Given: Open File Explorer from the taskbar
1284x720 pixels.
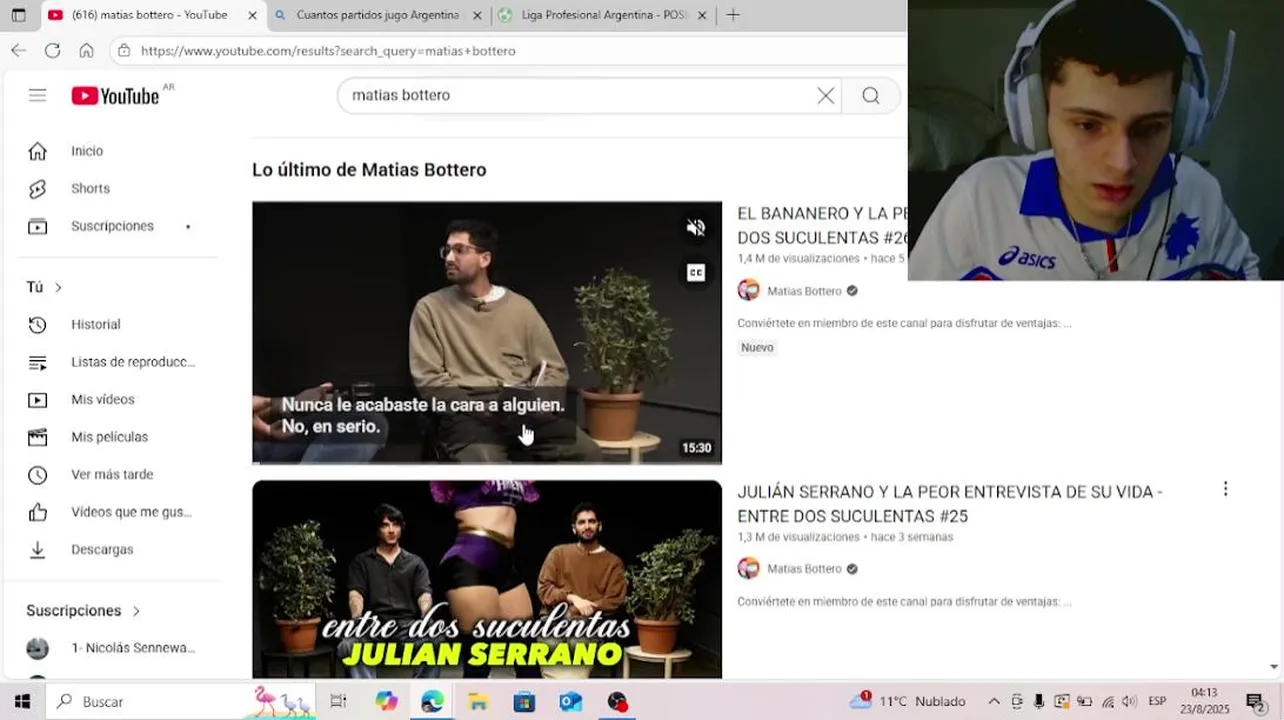Looking at the screenshot, I should point(478,701).
